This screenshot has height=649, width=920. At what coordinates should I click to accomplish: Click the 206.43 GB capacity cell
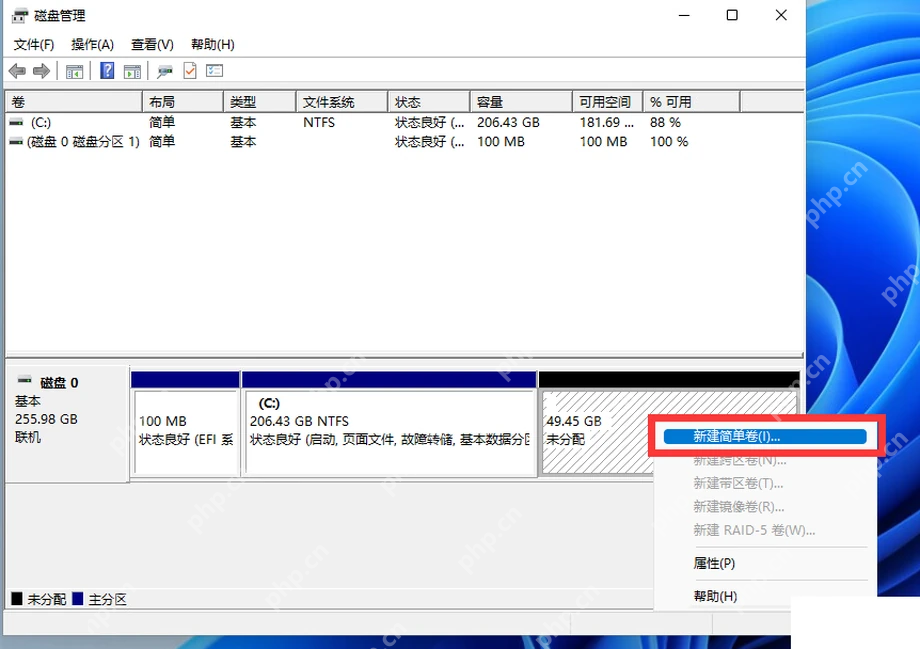(508, 122)
